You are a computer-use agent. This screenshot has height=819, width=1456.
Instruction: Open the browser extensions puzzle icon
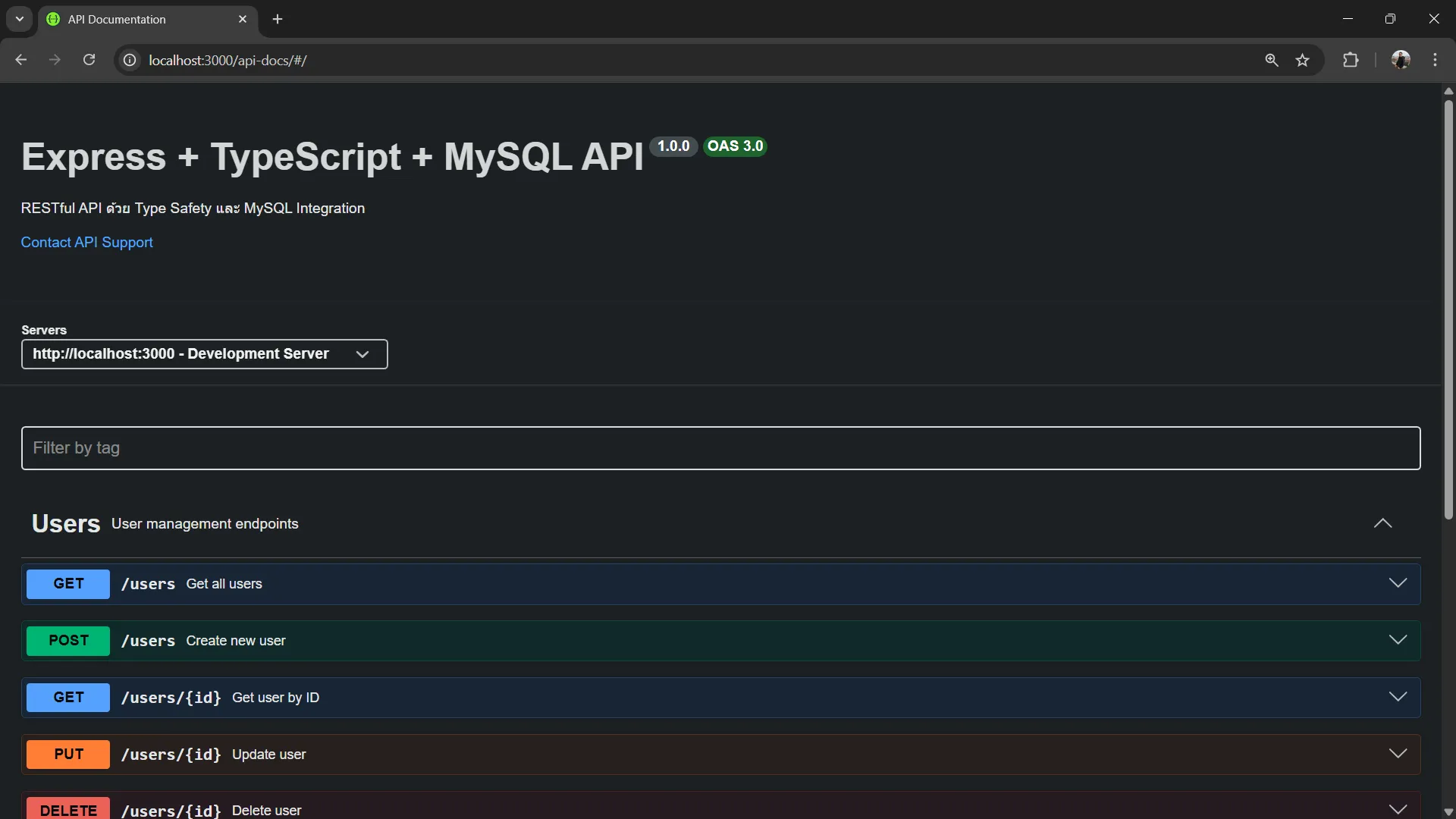pos(1352,60)
